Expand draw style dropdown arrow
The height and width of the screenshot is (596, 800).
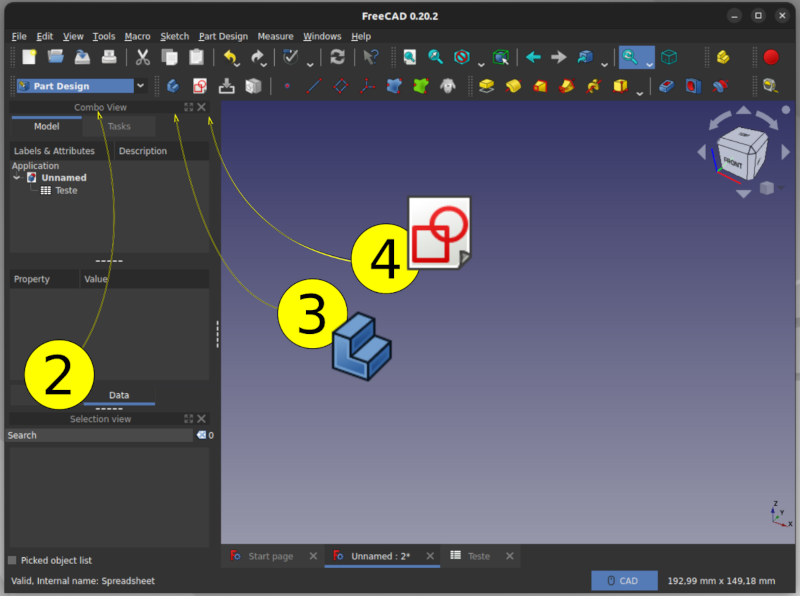click(481, 64)
